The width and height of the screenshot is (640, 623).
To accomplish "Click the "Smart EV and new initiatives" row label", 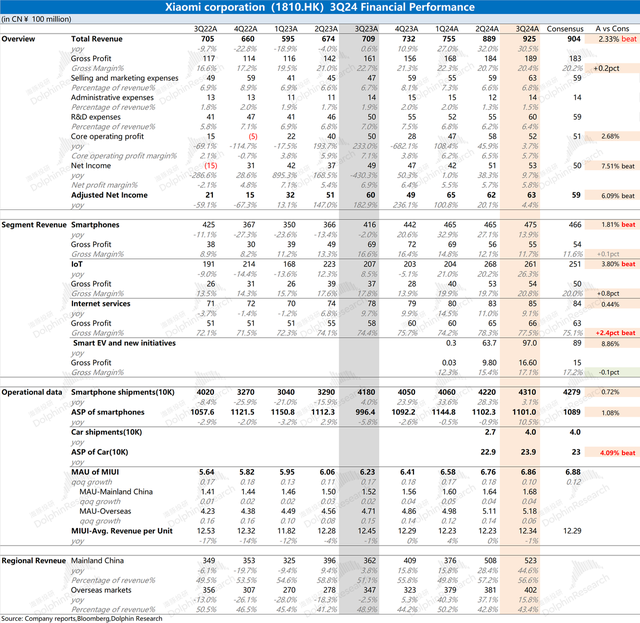I will coord(124,342).
